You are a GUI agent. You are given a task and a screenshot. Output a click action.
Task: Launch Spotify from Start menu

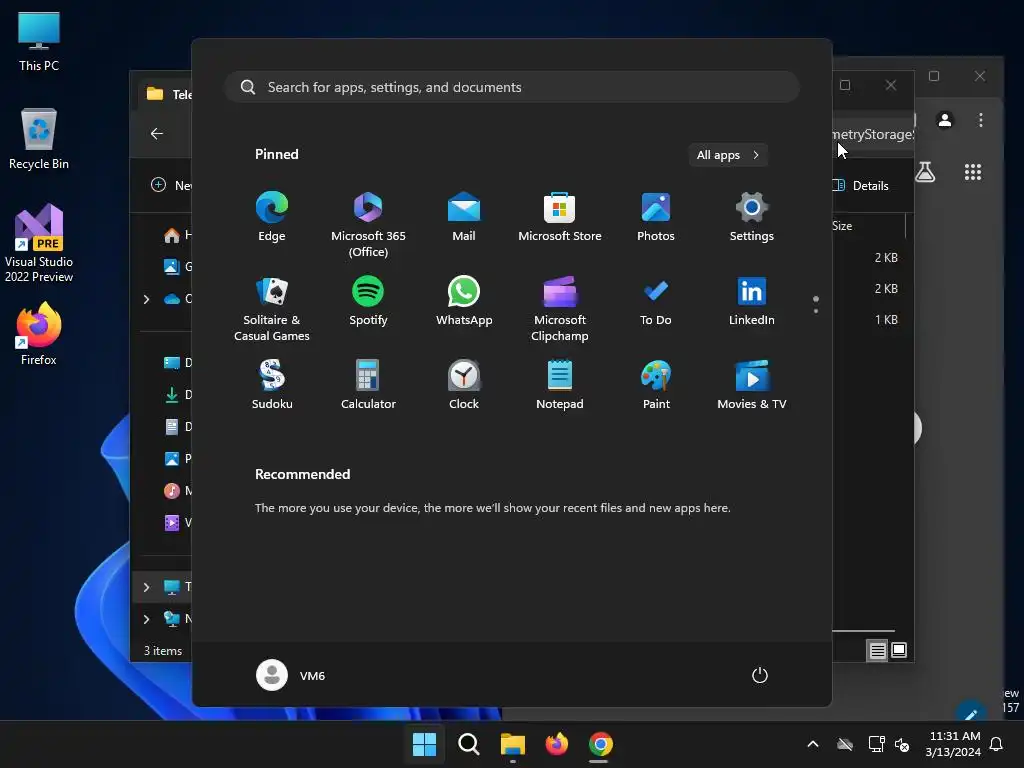click(x=368, y=301)
